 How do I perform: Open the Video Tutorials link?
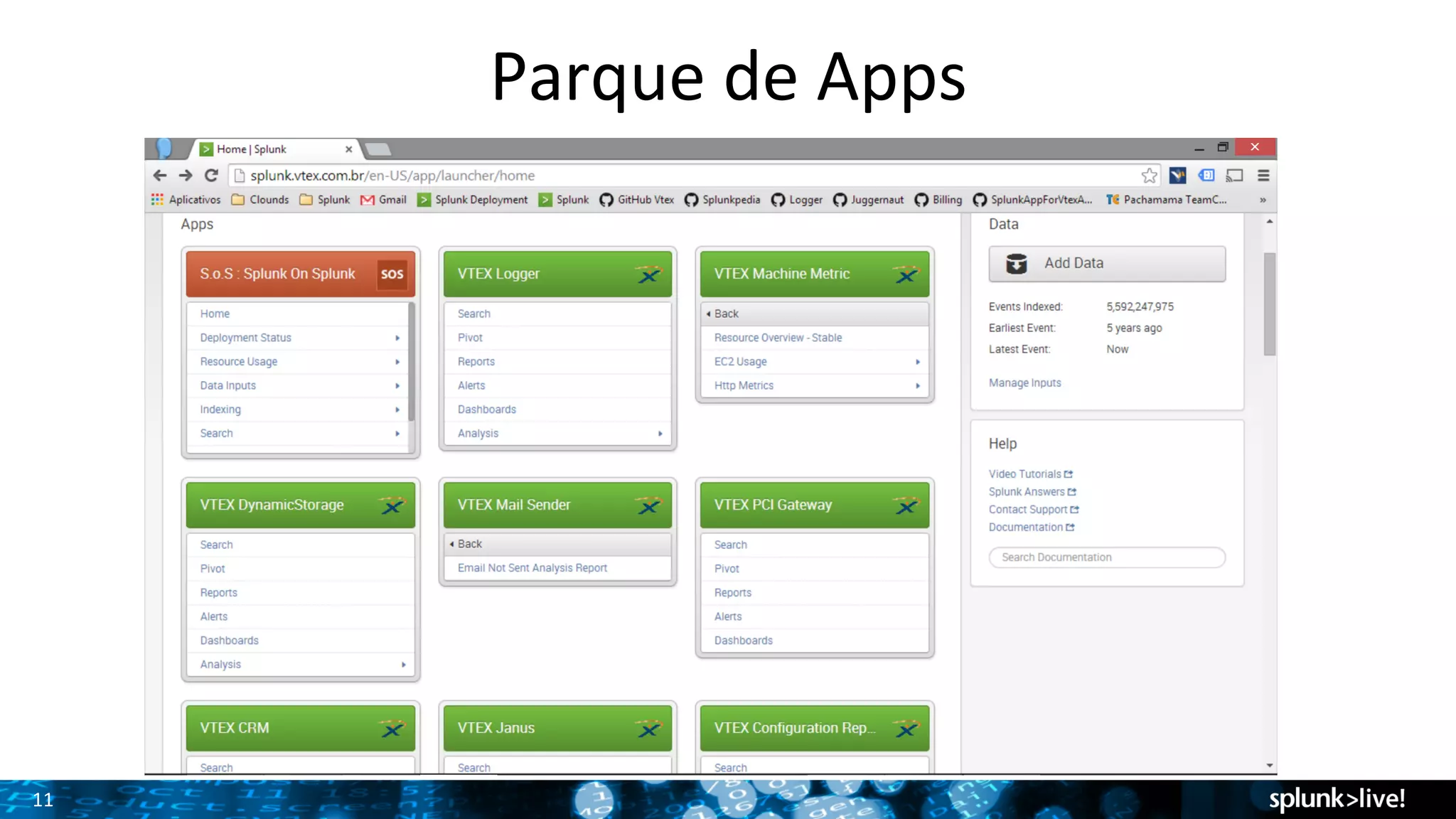[1030, 474]
